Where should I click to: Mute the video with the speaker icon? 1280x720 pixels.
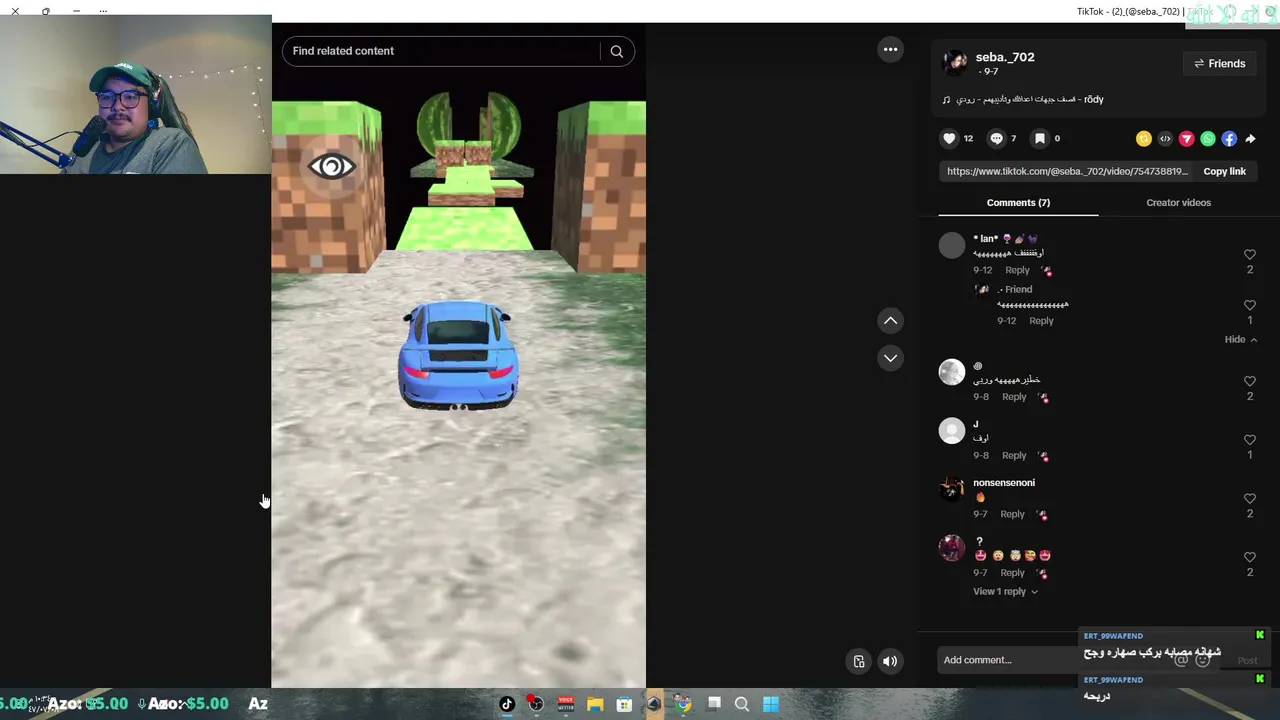pos(890,661)
